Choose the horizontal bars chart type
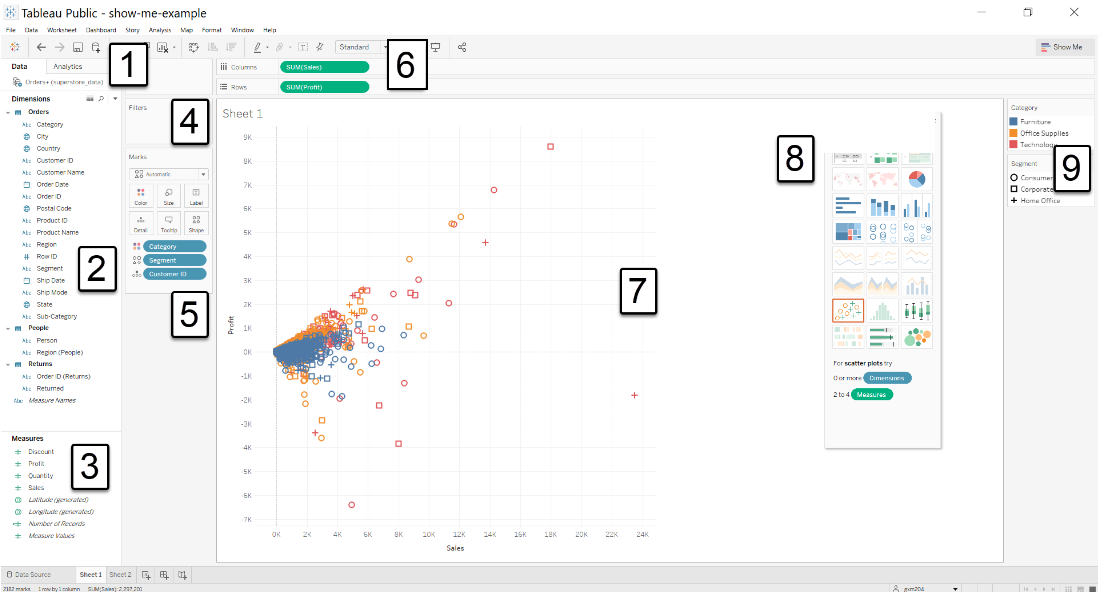 tap(847, 206)
